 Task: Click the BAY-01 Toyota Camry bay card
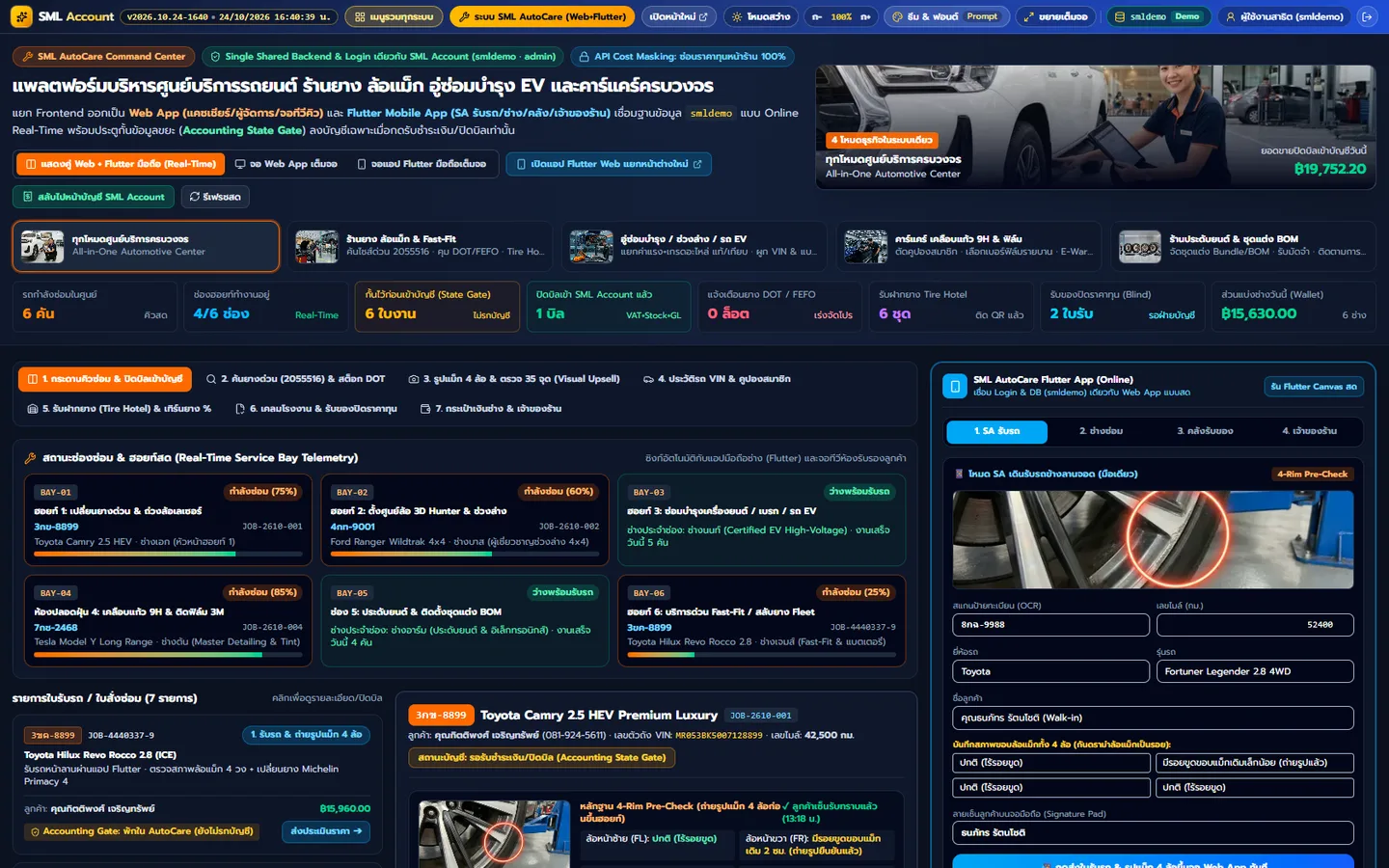(x=168, y=519)
